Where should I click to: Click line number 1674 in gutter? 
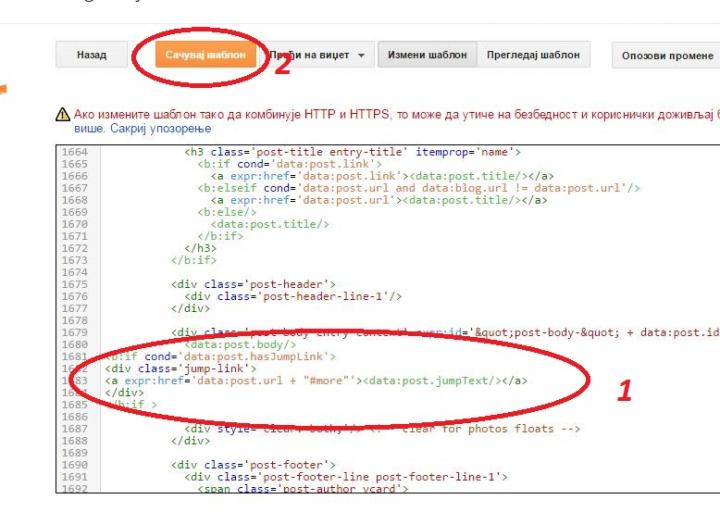coord(74,272)
